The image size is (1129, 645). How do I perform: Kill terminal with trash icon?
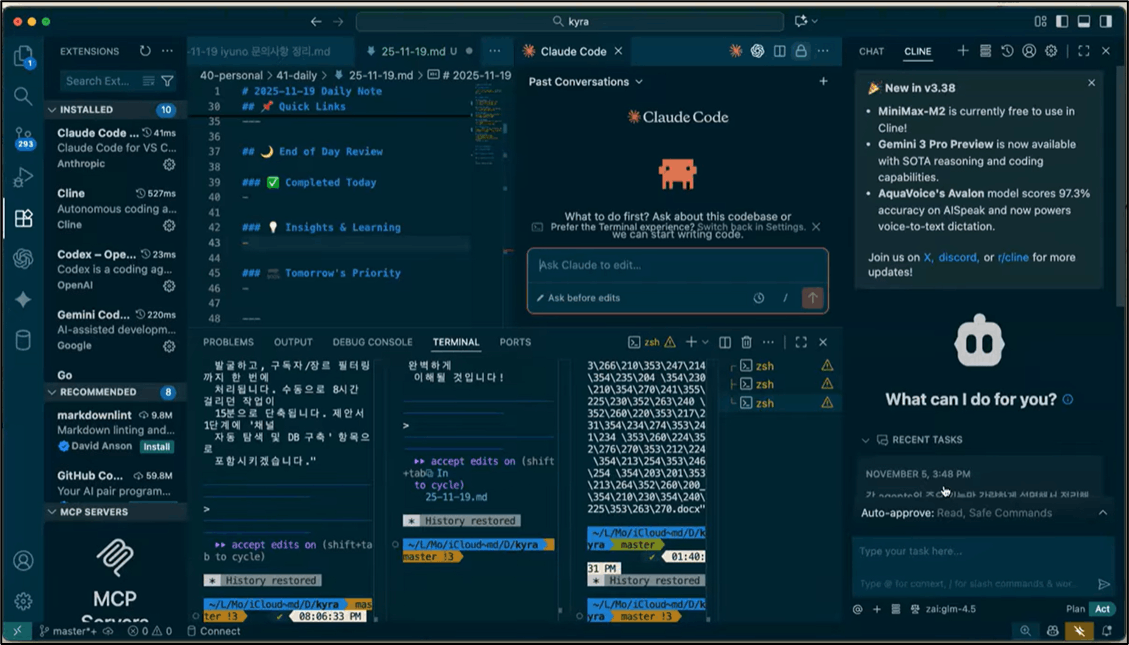click(x=747, y=342)
